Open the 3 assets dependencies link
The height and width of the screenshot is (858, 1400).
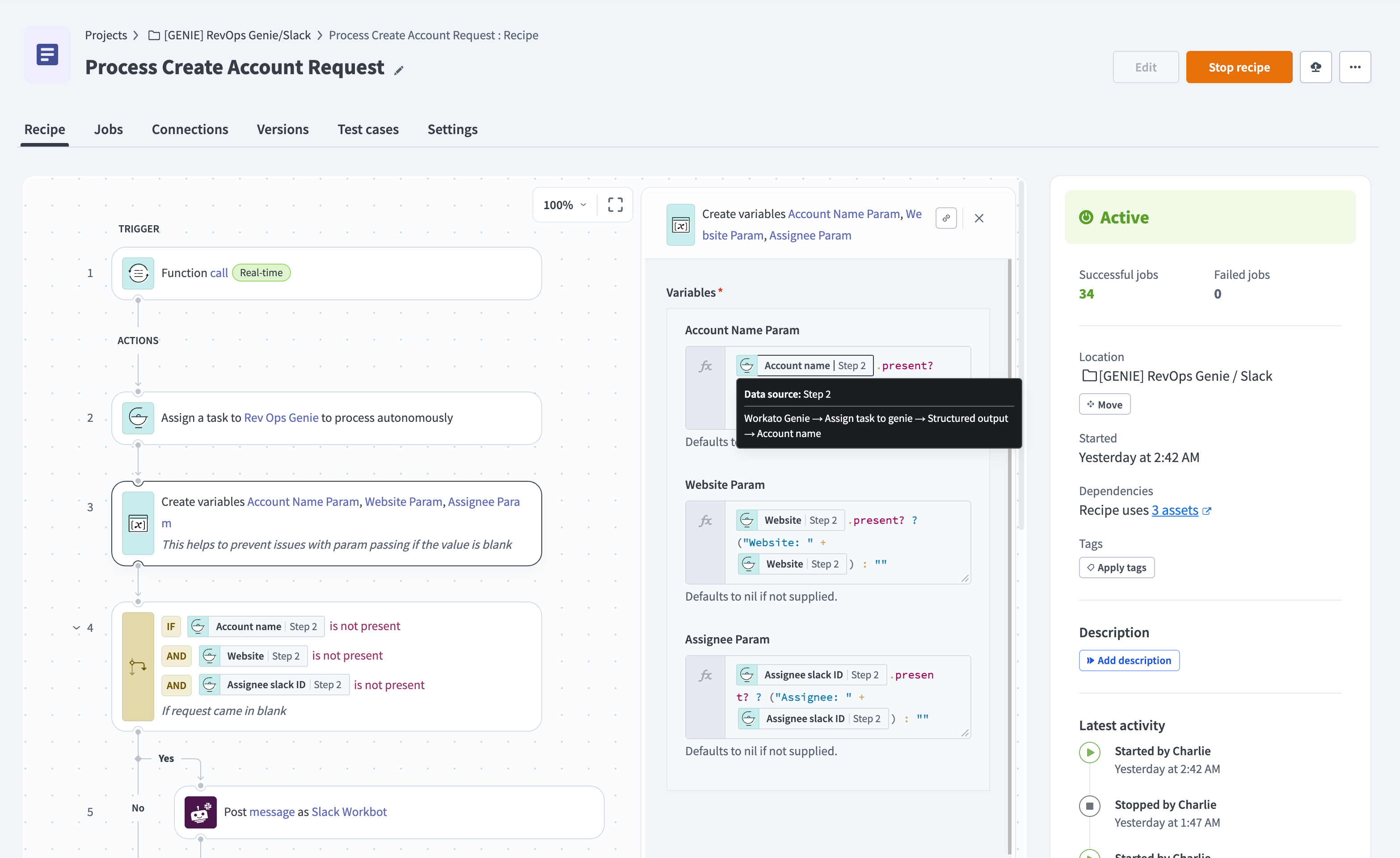click(1174, 510)
